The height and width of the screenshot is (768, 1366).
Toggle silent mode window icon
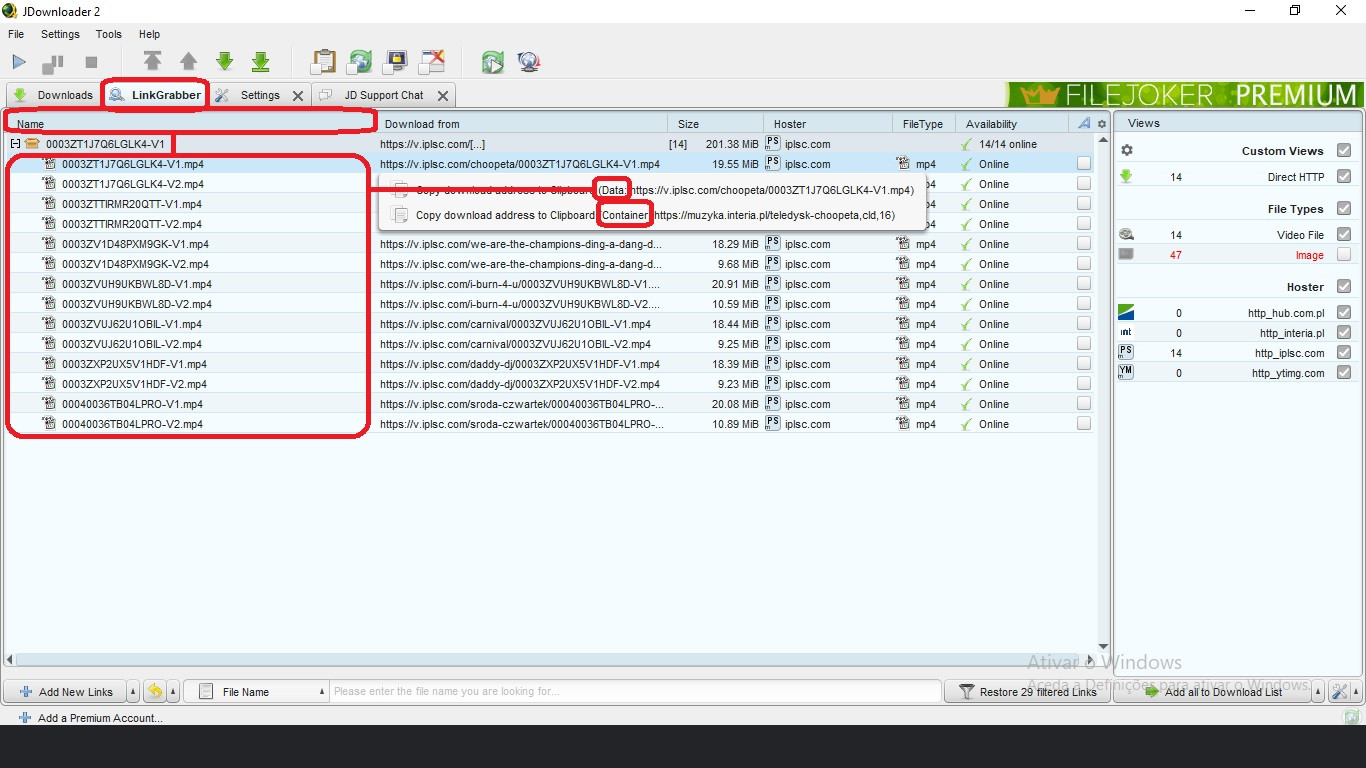432,62
